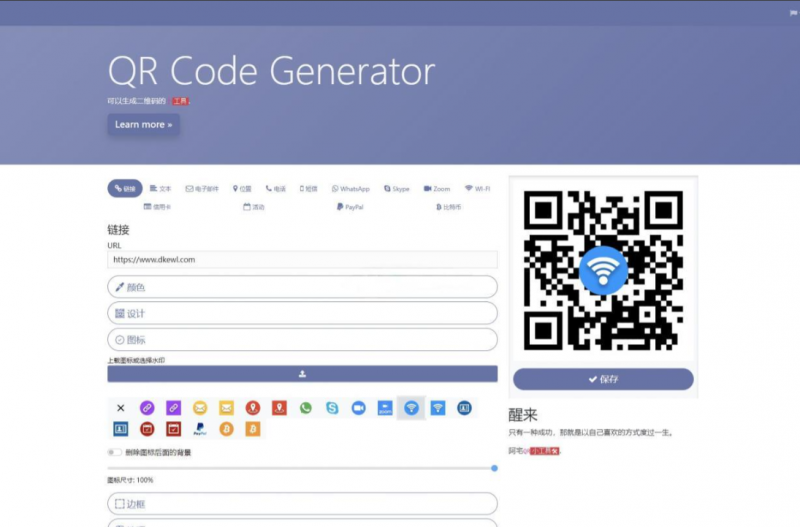800x527 pixels.
Task: Select the X no-logo option
Action: click(121, 408)
